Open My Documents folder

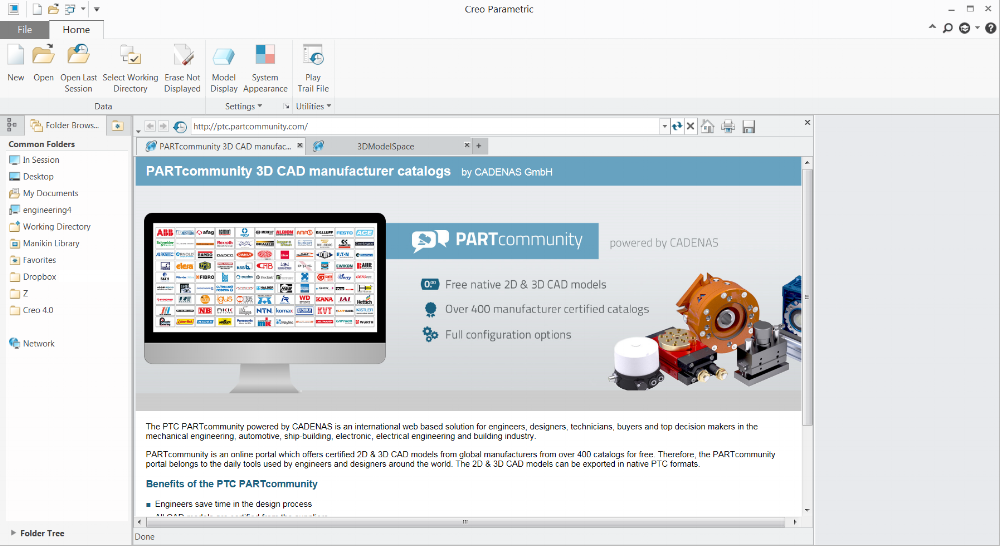(43, 193)
